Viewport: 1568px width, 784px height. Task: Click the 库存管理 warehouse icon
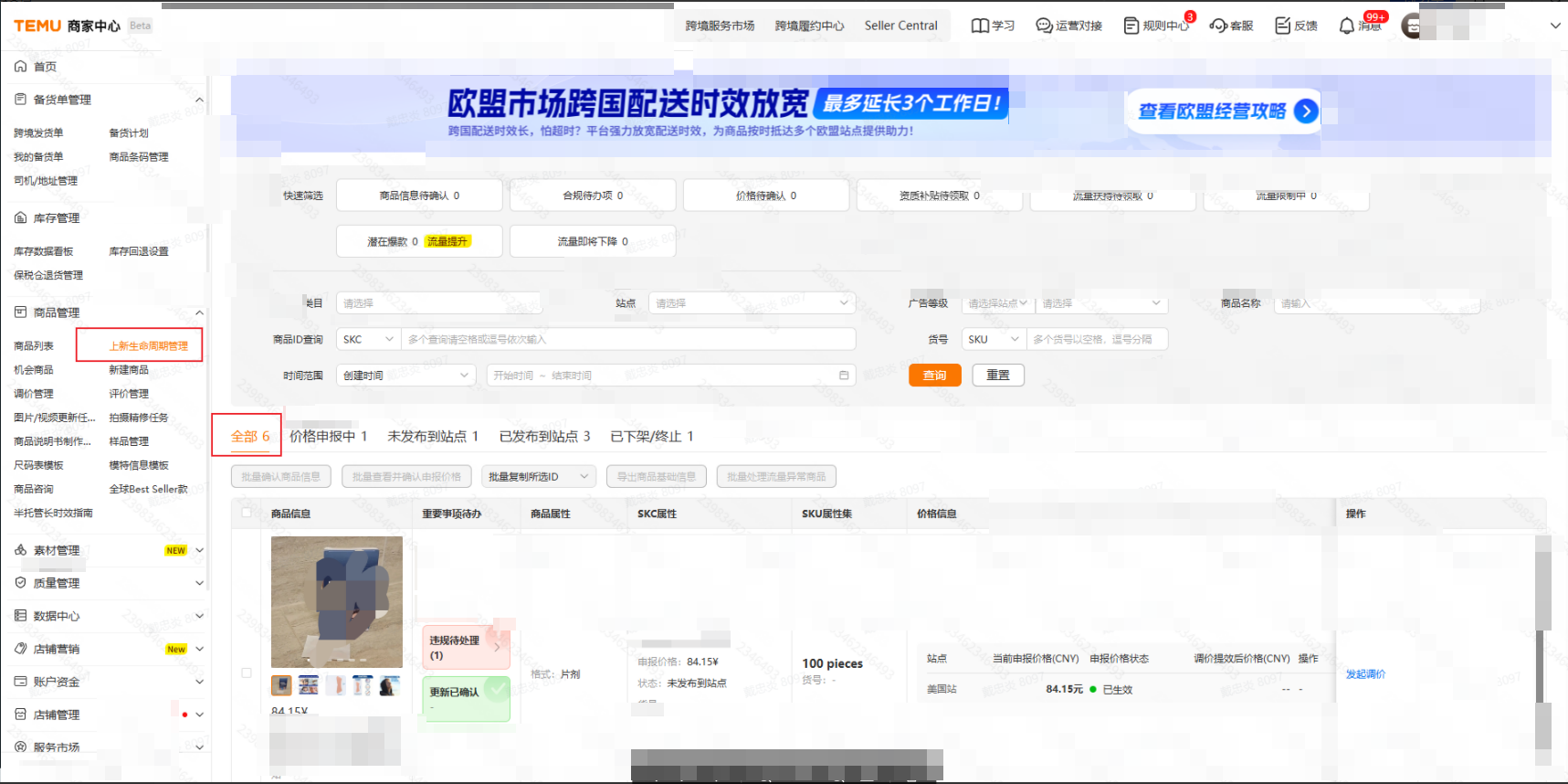[x=20, y=218]
